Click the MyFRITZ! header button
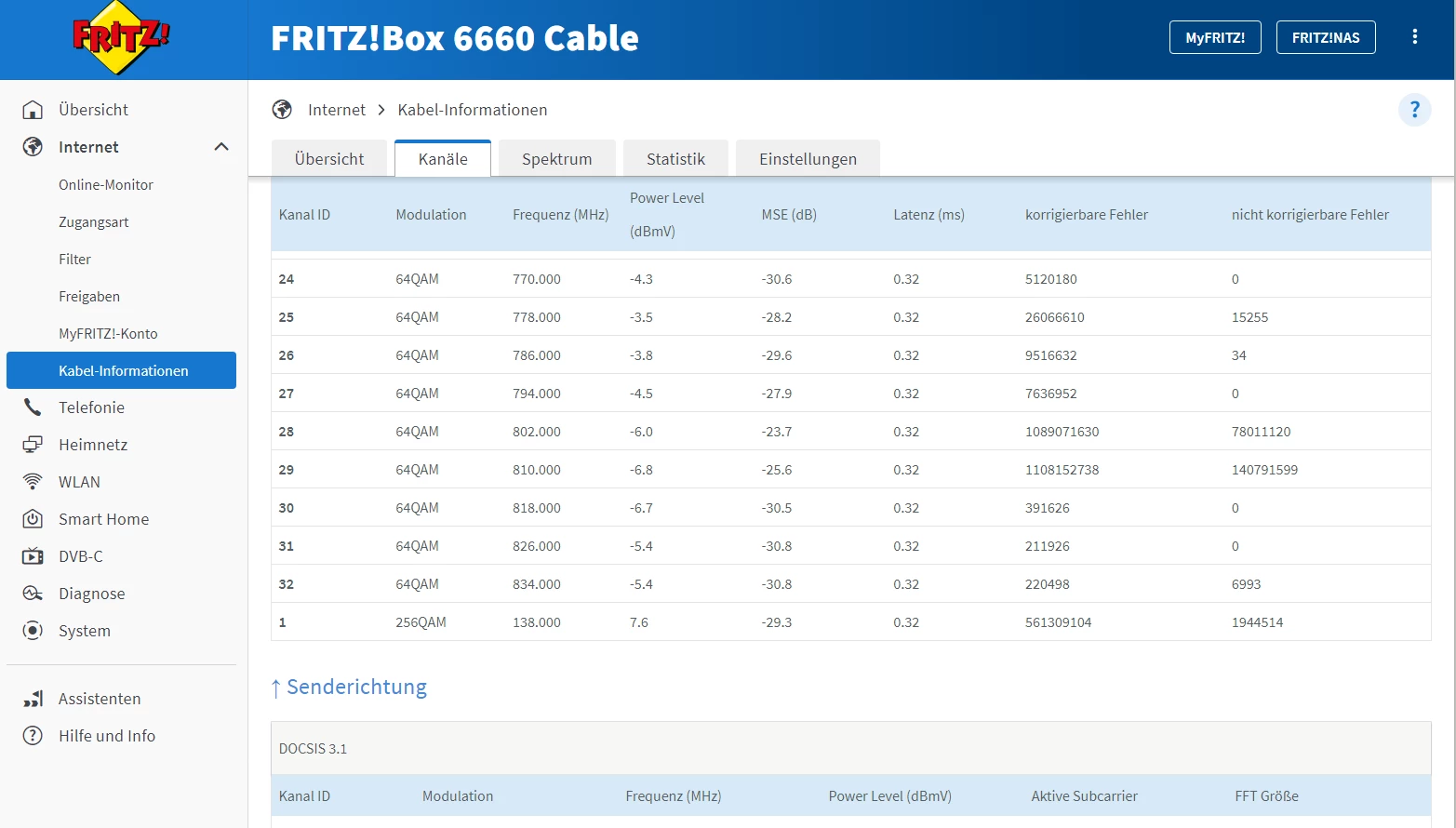 (1215, 37)
